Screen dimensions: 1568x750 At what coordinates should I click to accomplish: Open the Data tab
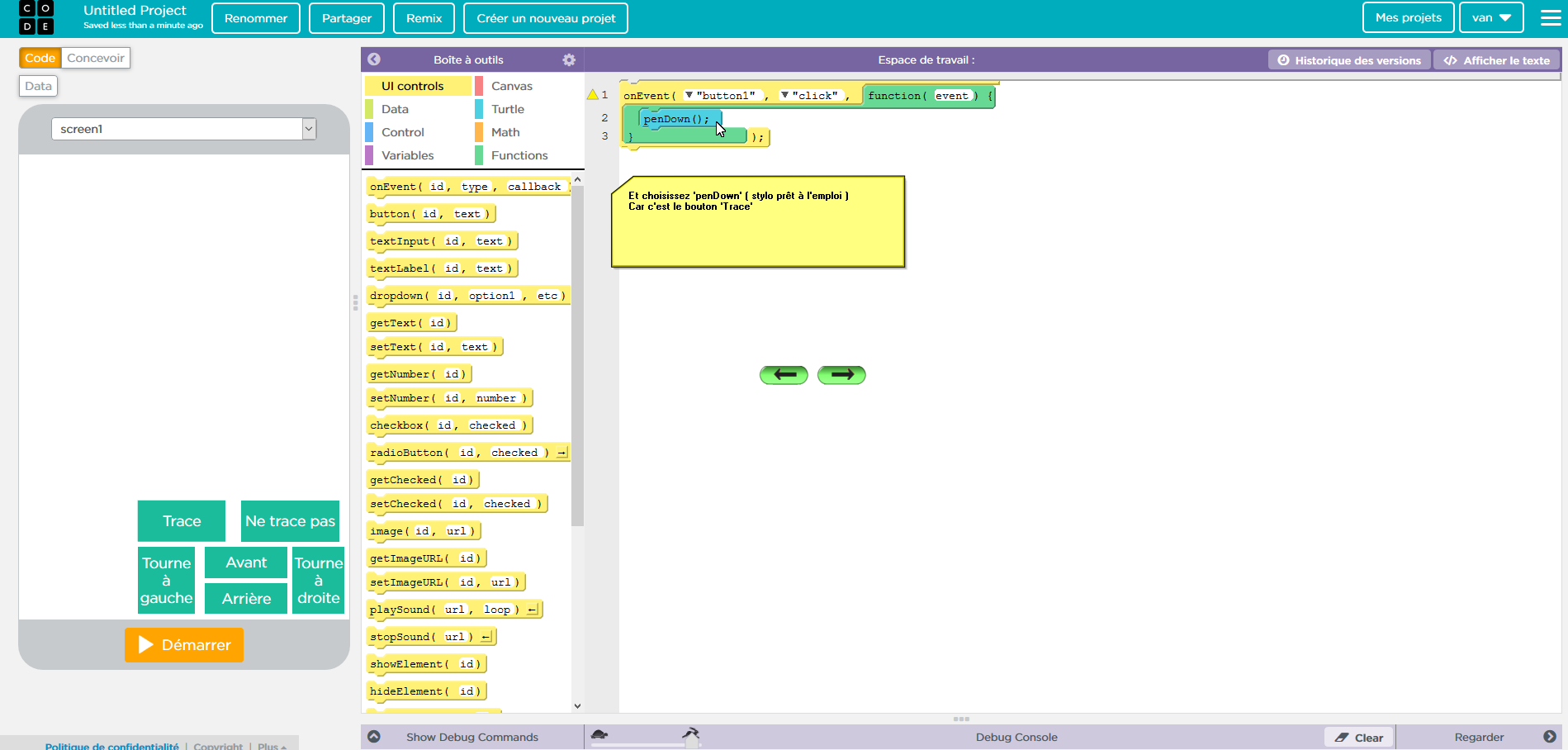pos(38,86)
